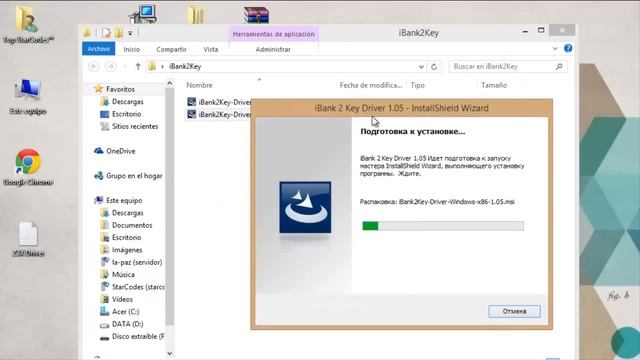
Task: Select Disco extraíble drive
Action: click(x=138, y=336)
